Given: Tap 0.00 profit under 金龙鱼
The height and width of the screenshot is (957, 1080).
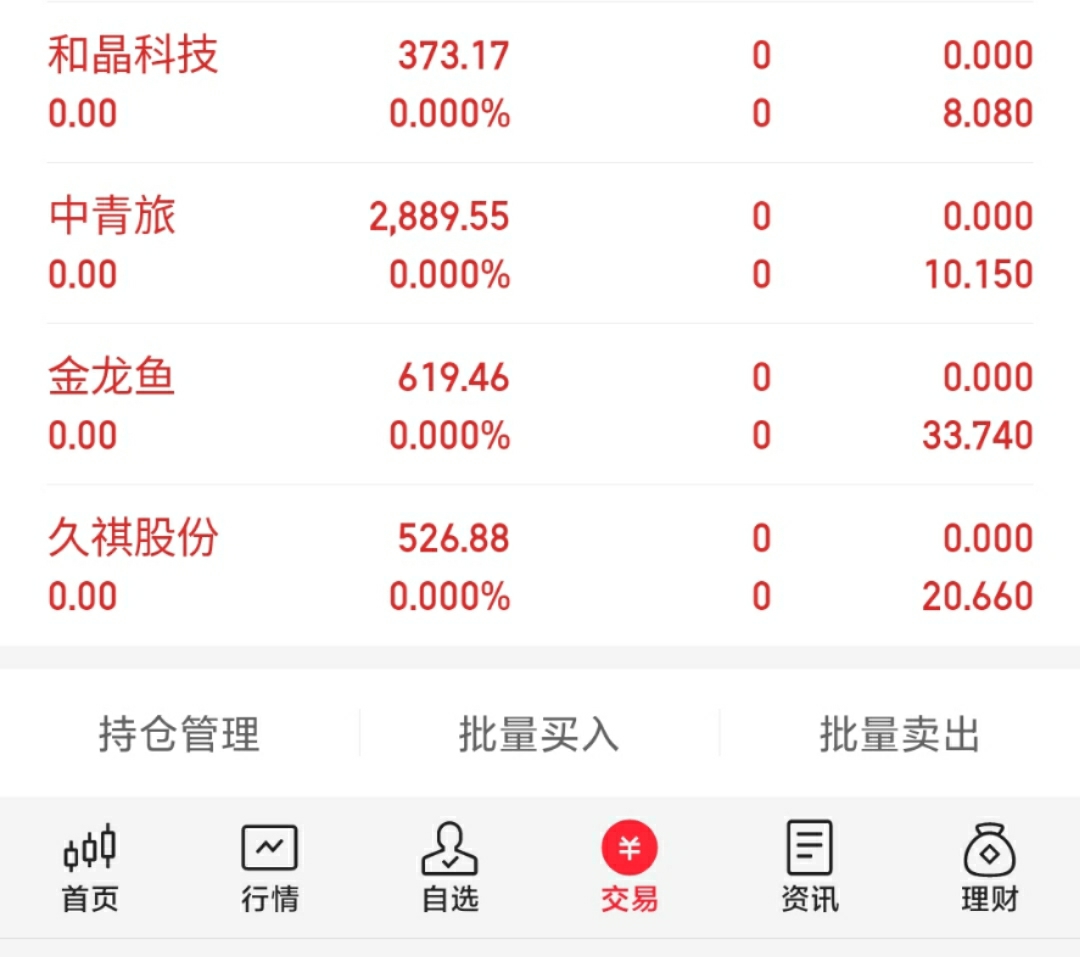Looking at the screenshot, I should 83,435.
